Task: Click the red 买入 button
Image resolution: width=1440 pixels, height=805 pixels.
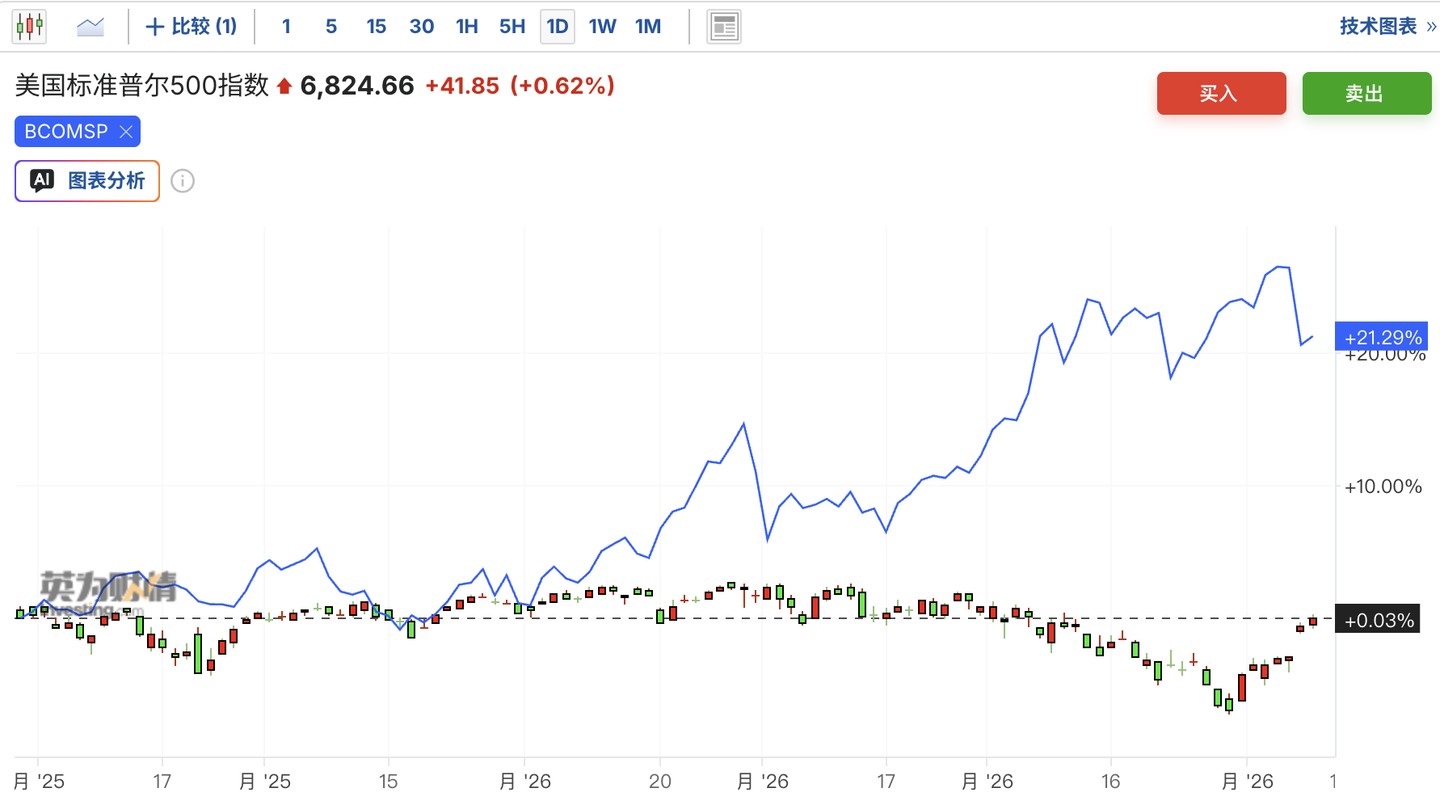Action: [1221, 93]
